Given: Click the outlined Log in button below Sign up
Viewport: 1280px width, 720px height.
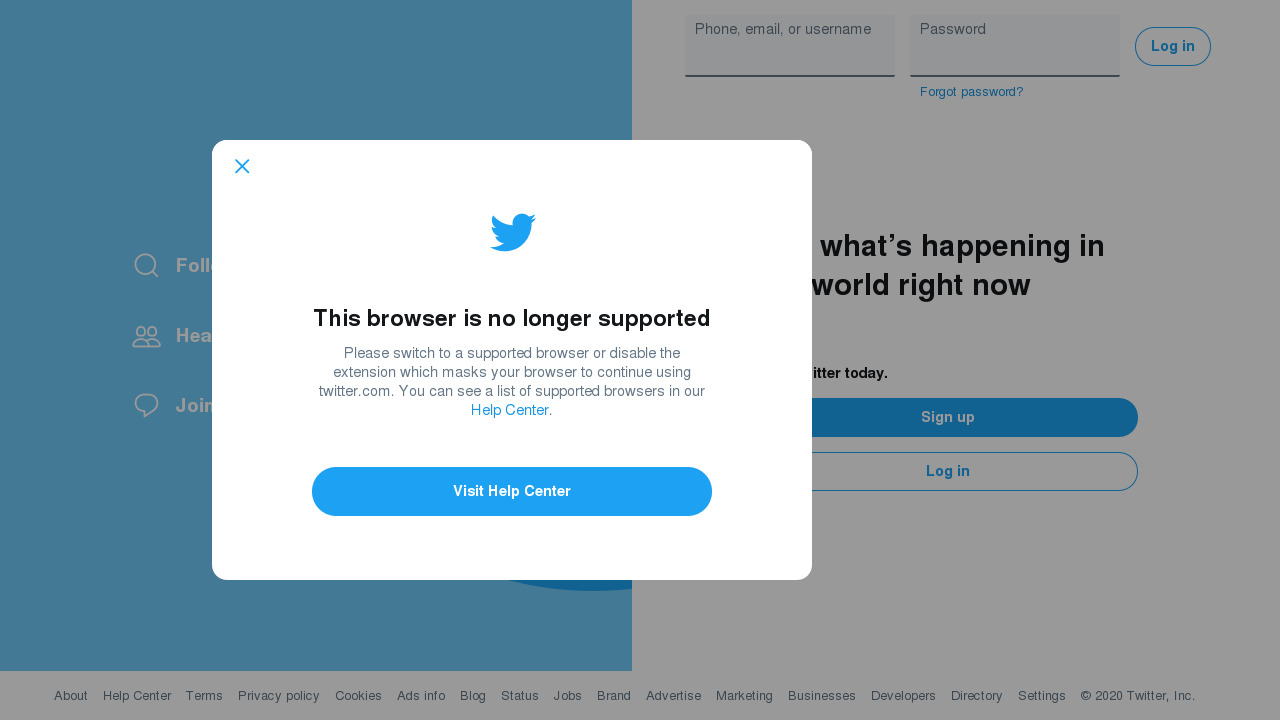Looking at the screenshot, I should (948, 471).
